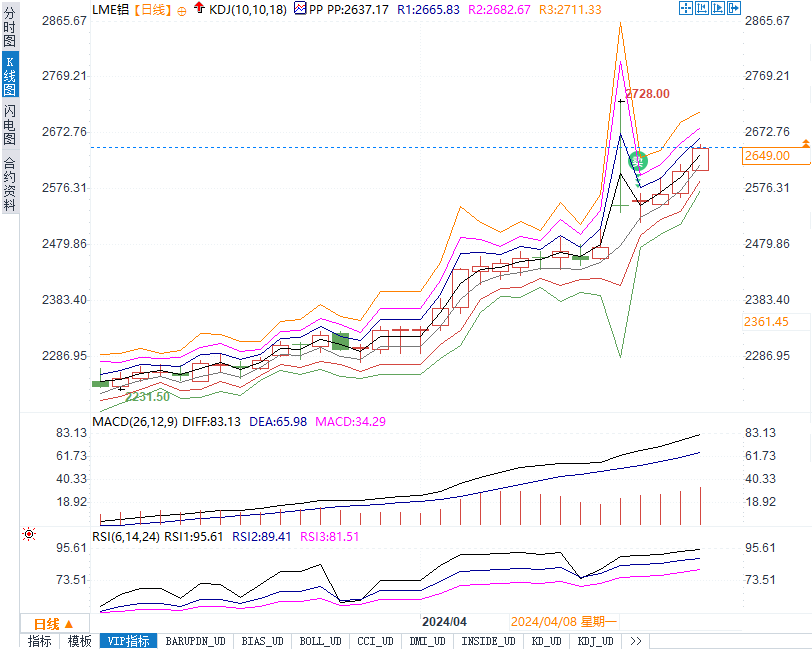Apply the BIAS_UD indicator

[x=262, y=641]
